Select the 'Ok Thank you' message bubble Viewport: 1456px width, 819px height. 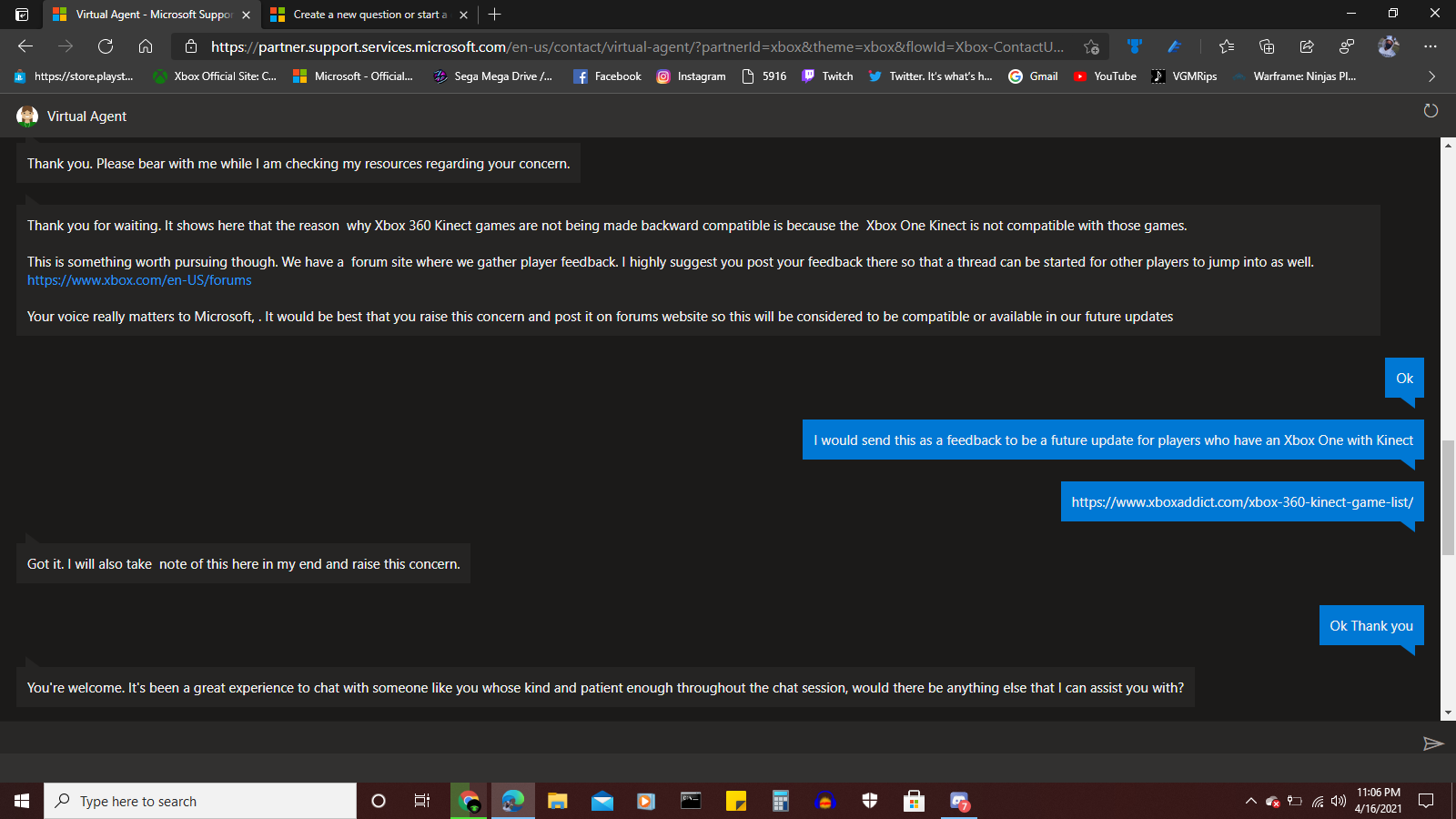(x=1371, y=625)
